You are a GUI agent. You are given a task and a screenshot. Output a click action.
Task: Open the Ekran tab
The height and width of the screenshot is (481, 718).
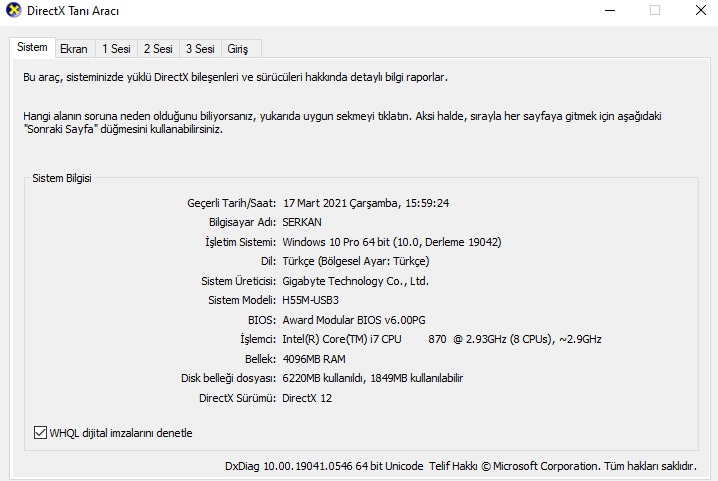tap(74, 49)
